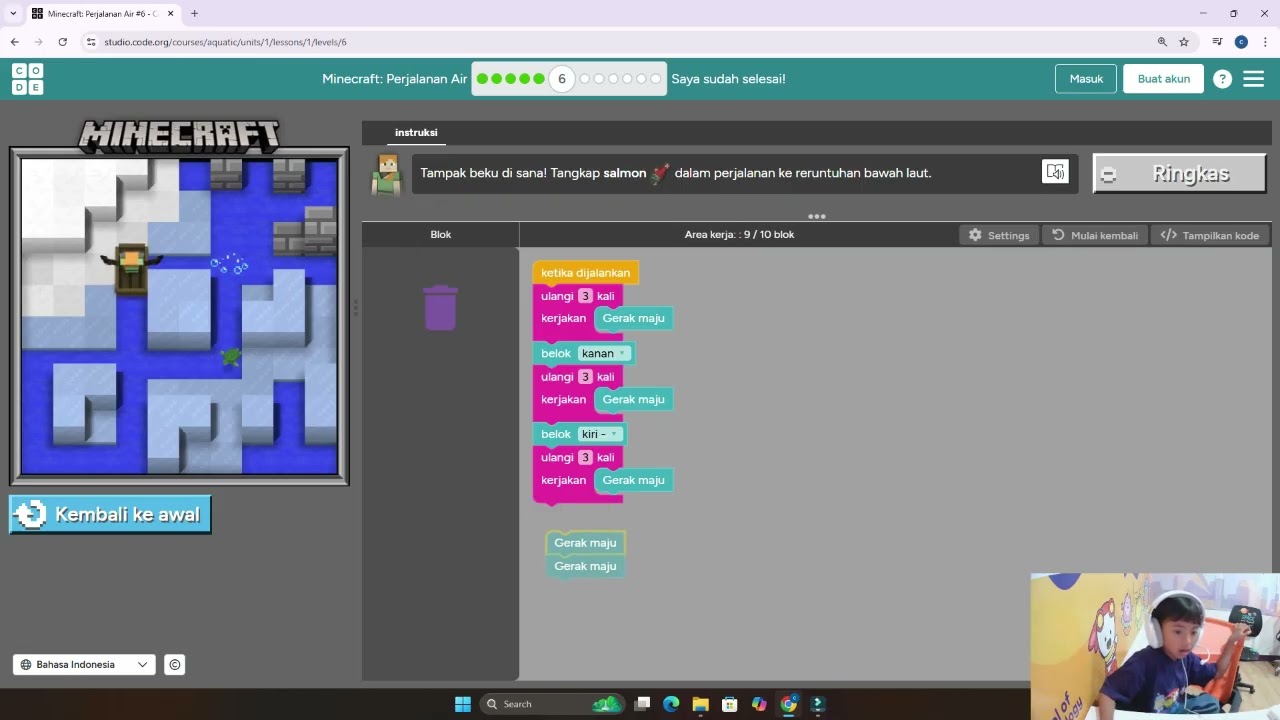Click the instruction panel resize dots handle

point(817,216)
